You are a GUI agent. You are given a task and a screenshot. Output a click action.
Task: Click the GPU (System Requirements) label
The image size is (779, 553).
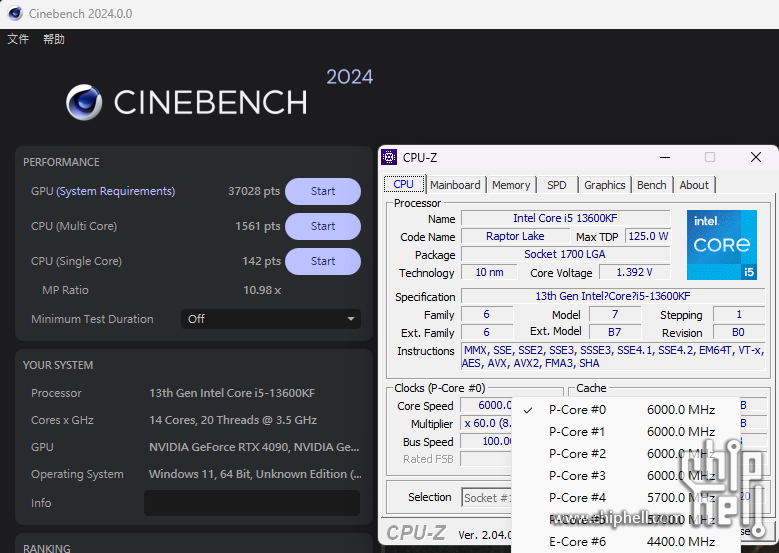pyautogui.click(x=103, y=191)
